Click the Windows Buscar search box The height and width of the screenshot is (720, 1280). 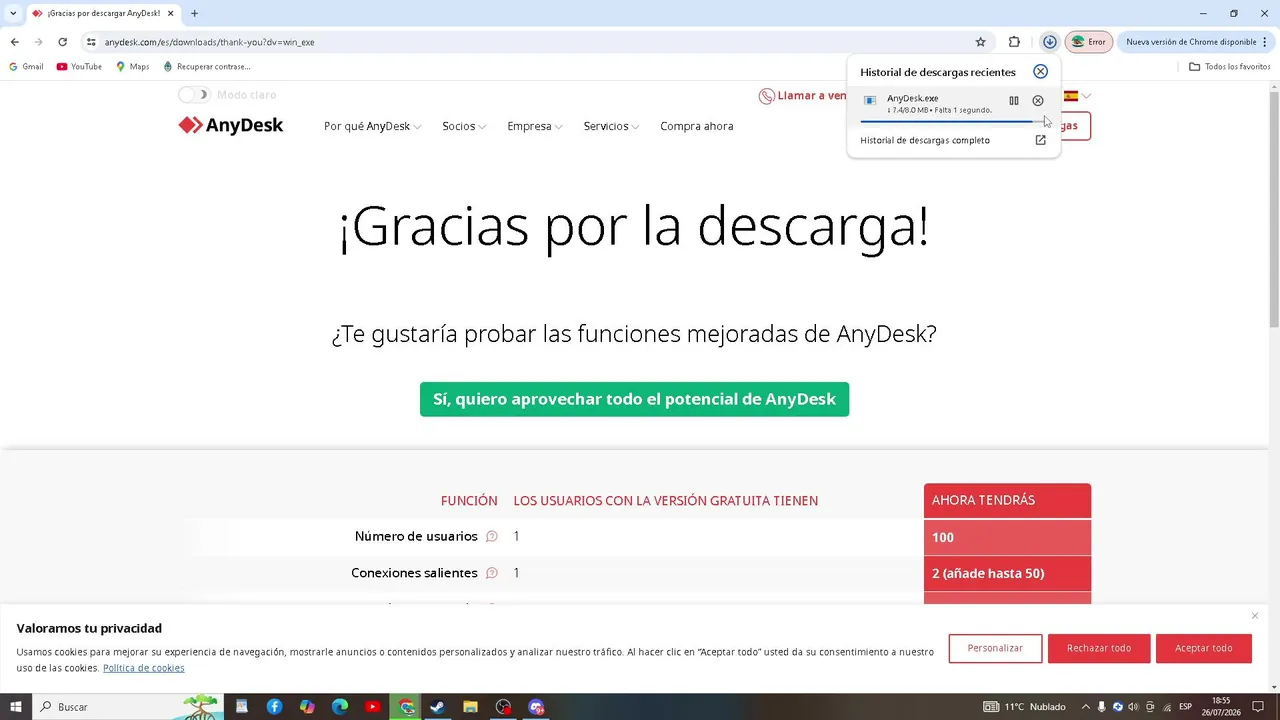point(127,707)
